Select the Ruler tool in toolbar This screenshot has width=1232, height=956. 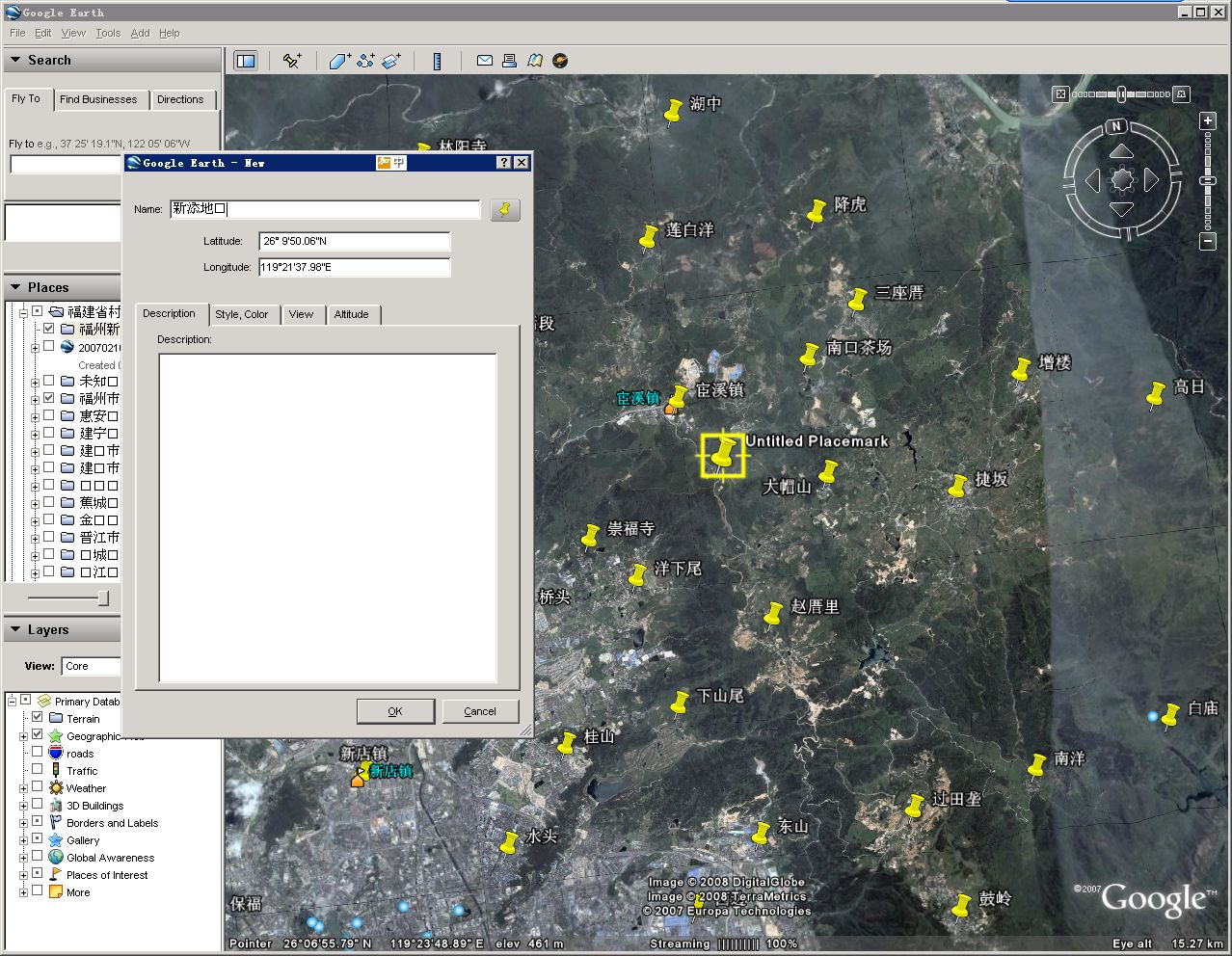pyautogui.click(x=437, y=61)
